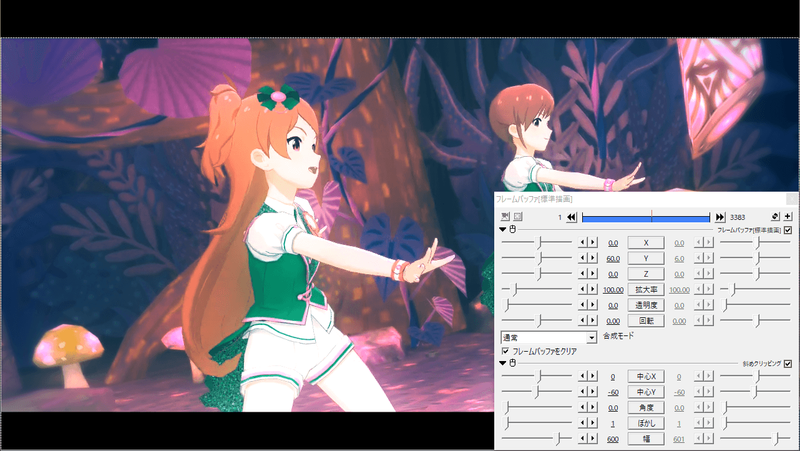Increase left X value with right arrow
This screenshot has width=800, height=451.
pyautogui.click(x=593, y=243)
